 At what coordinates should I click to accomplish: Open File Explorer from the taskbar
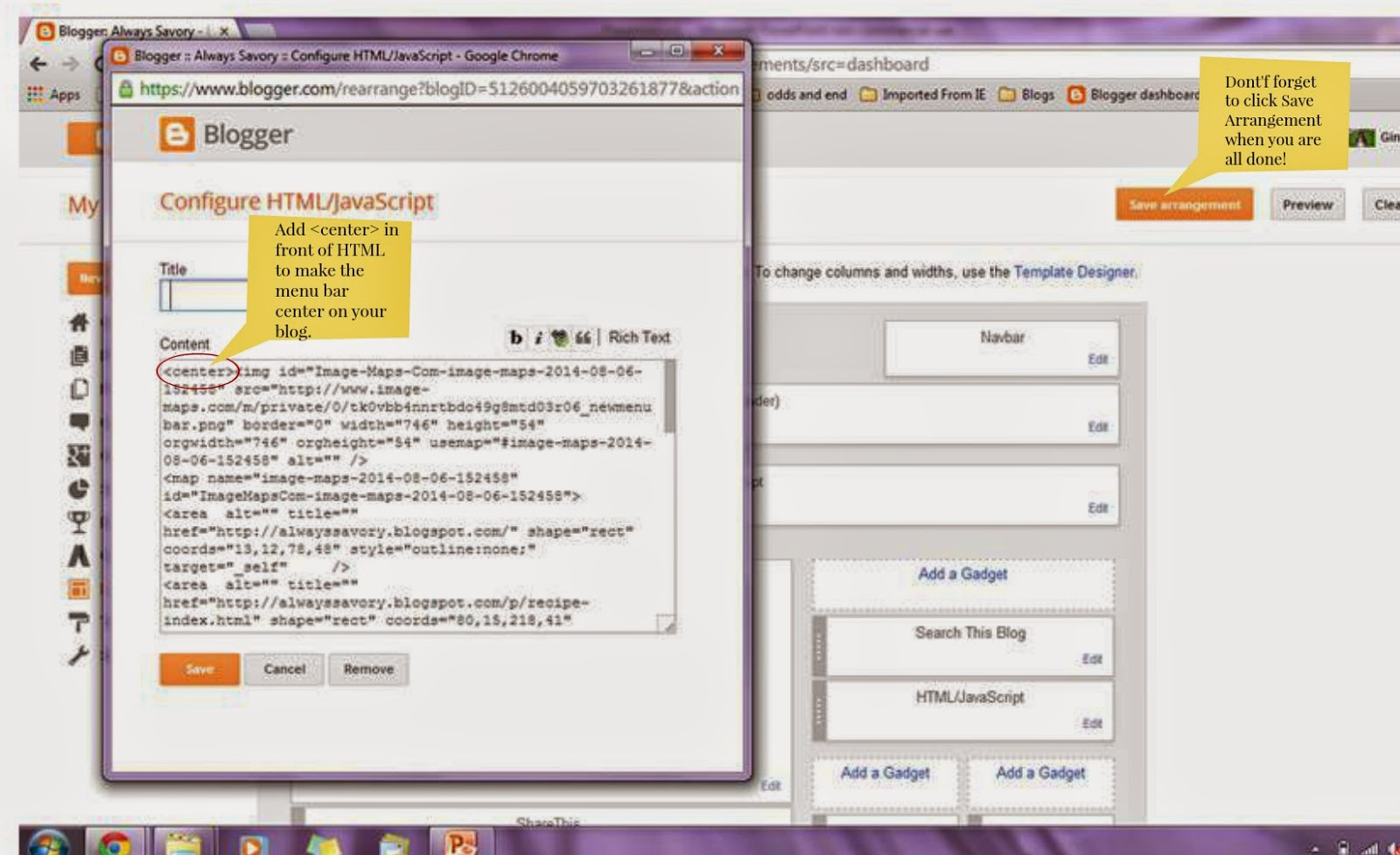click(x=184, y=844)
